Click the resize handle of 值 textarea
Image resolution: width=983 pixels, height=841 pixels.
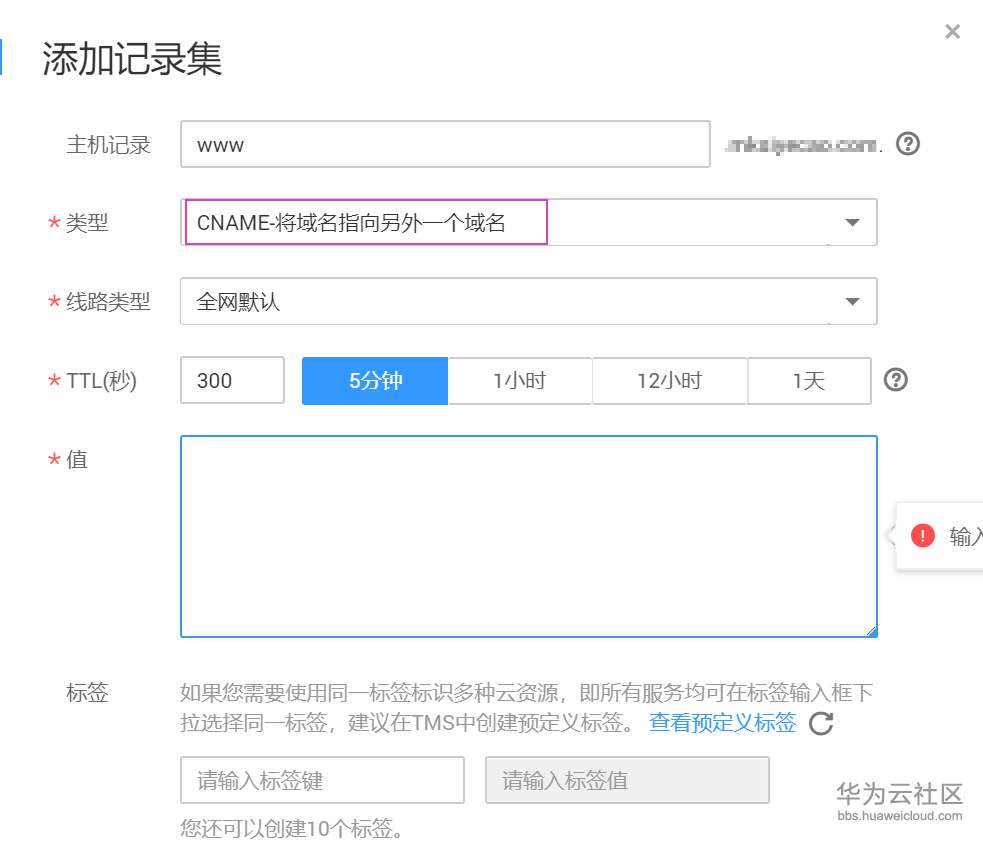871,632
